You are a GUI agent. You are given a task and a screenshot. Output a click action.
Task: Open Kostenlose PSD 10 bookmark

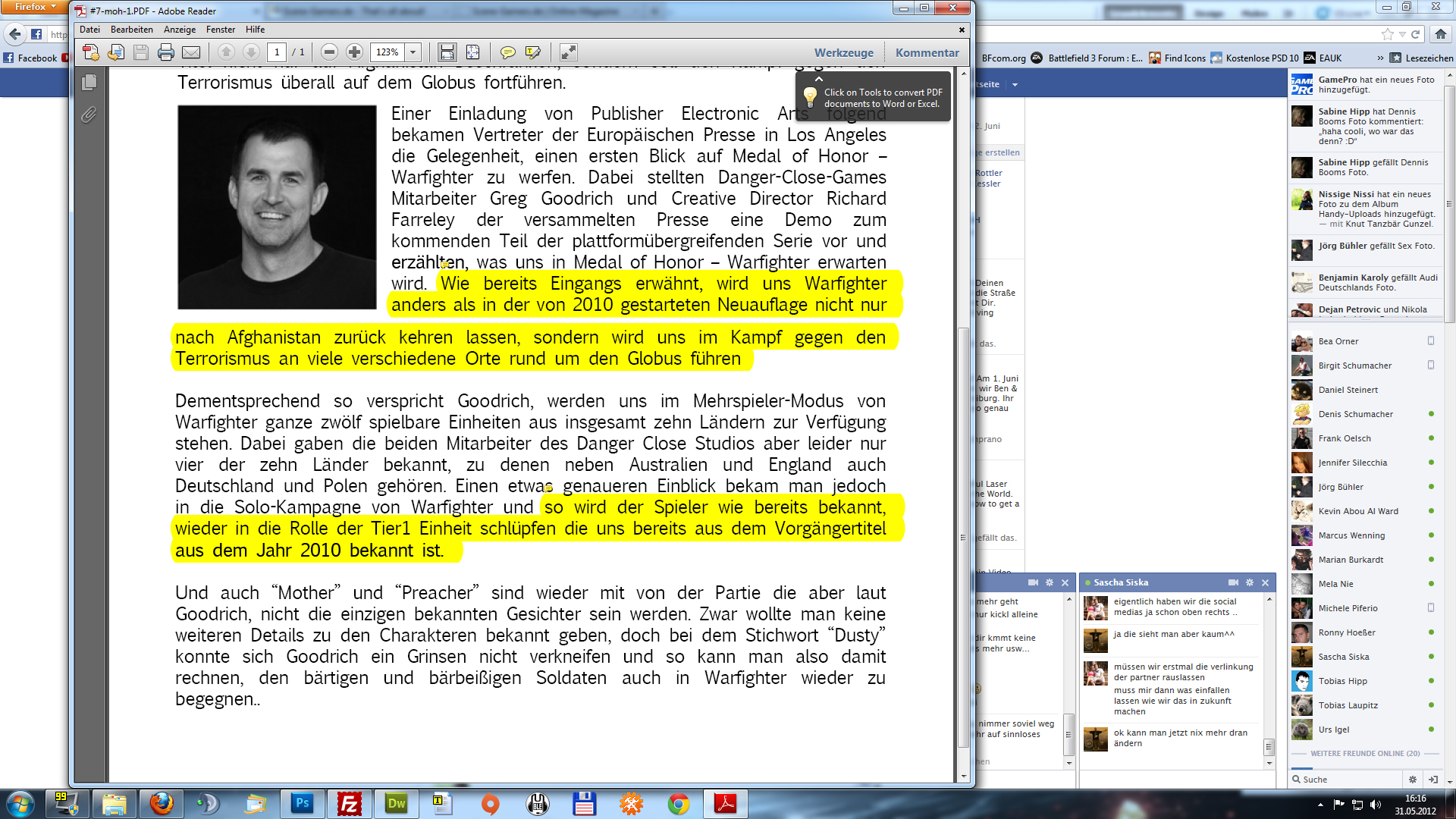point(1254,58)
